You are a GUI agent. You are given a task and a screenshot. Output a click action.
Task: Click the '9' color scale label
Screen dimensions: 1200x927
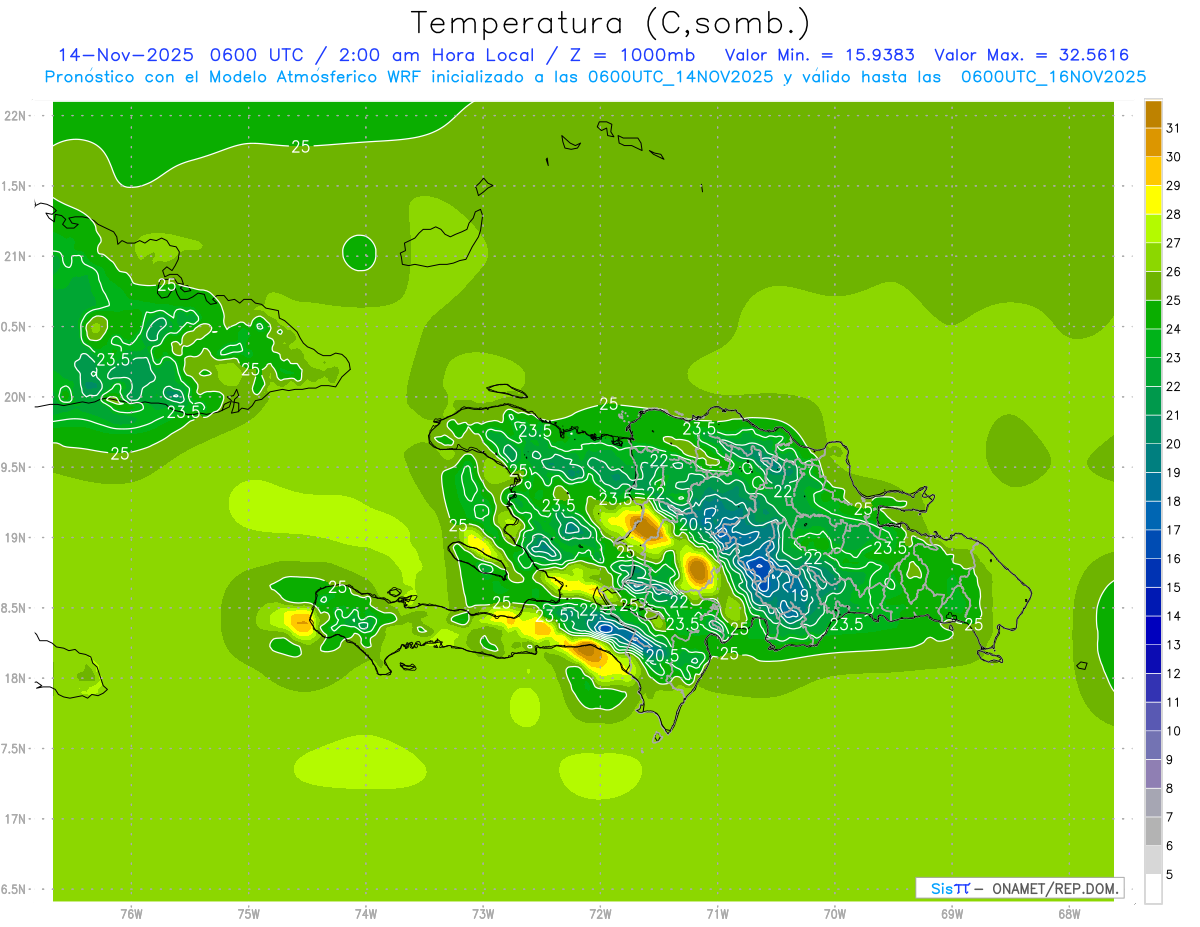(1169, 760)
